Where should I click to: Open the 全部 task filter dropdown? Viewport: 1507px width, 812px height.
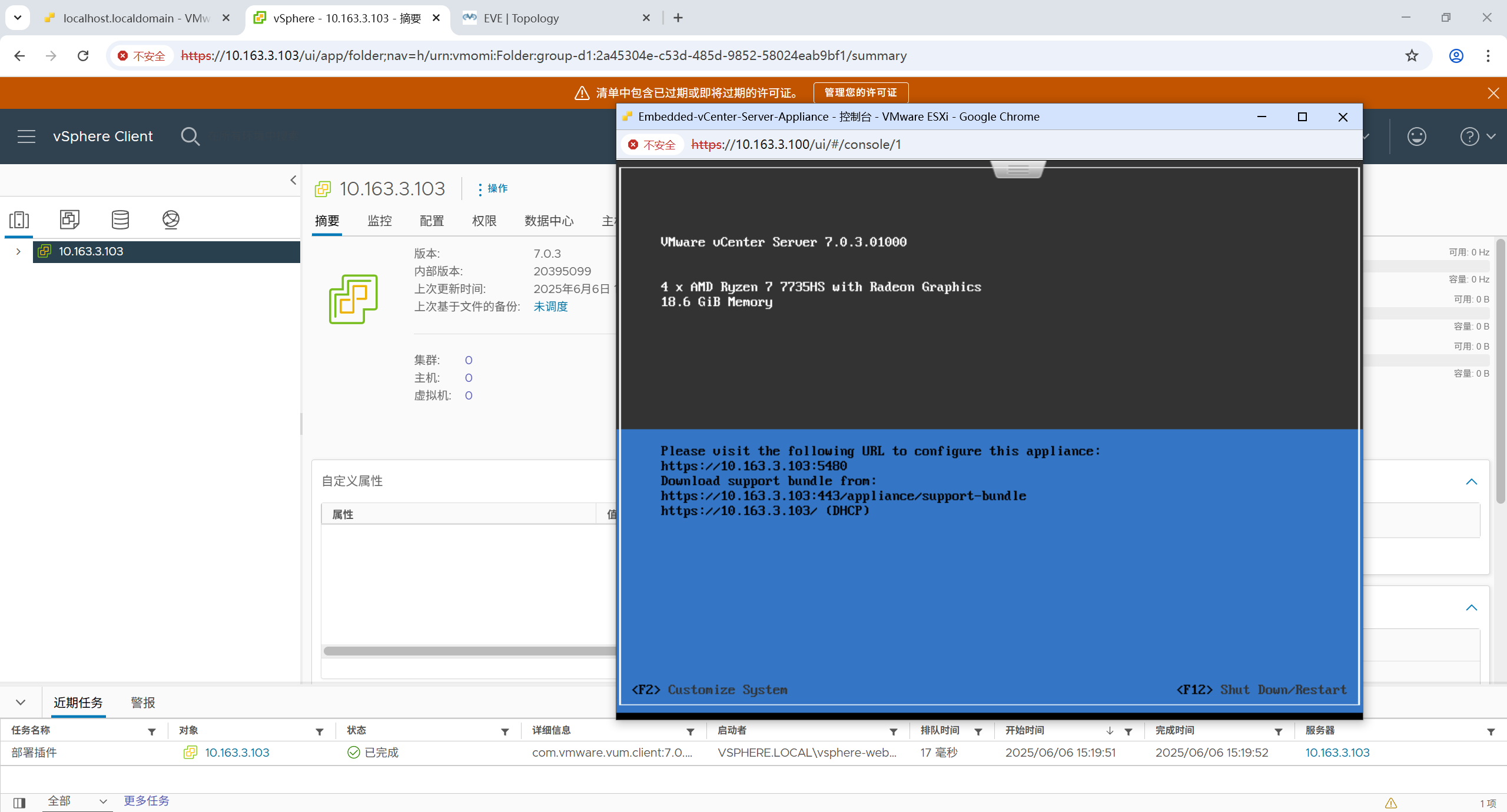click(x=77, y=801)
